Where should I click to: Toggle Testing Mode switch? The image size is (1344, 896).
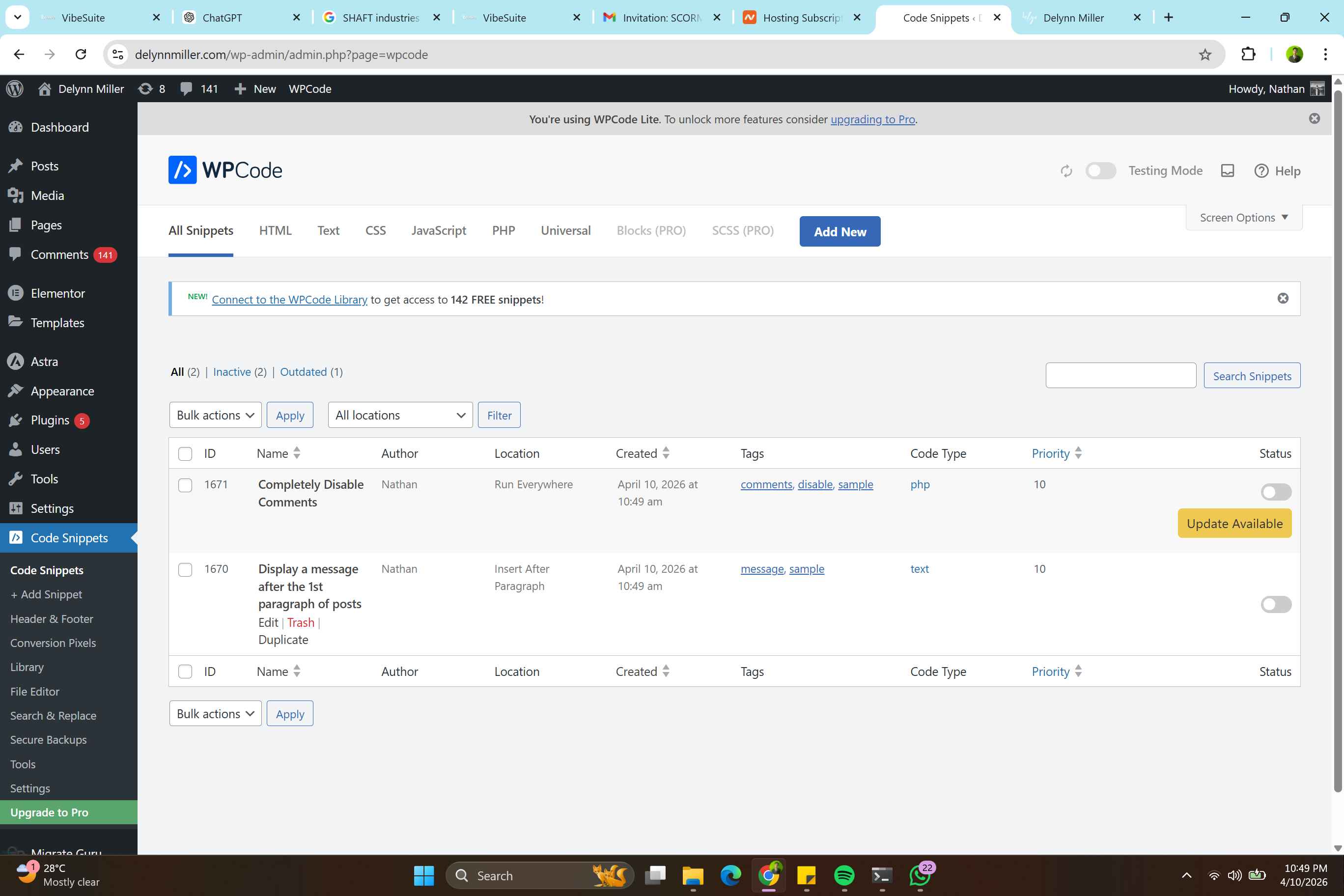[1100, 171]
